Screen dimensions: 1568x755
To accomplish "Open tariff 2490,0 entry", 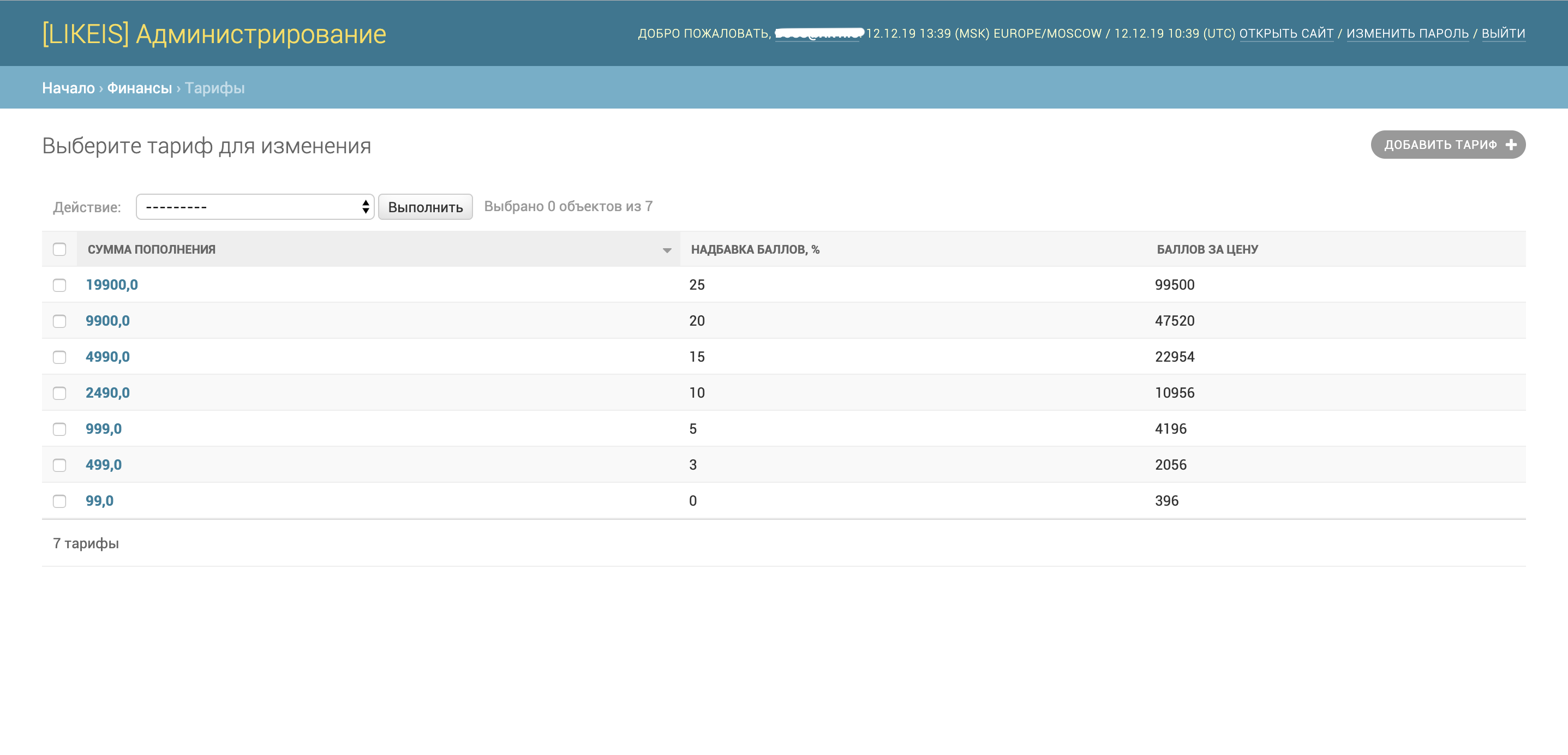I will [x=107, y=393].
